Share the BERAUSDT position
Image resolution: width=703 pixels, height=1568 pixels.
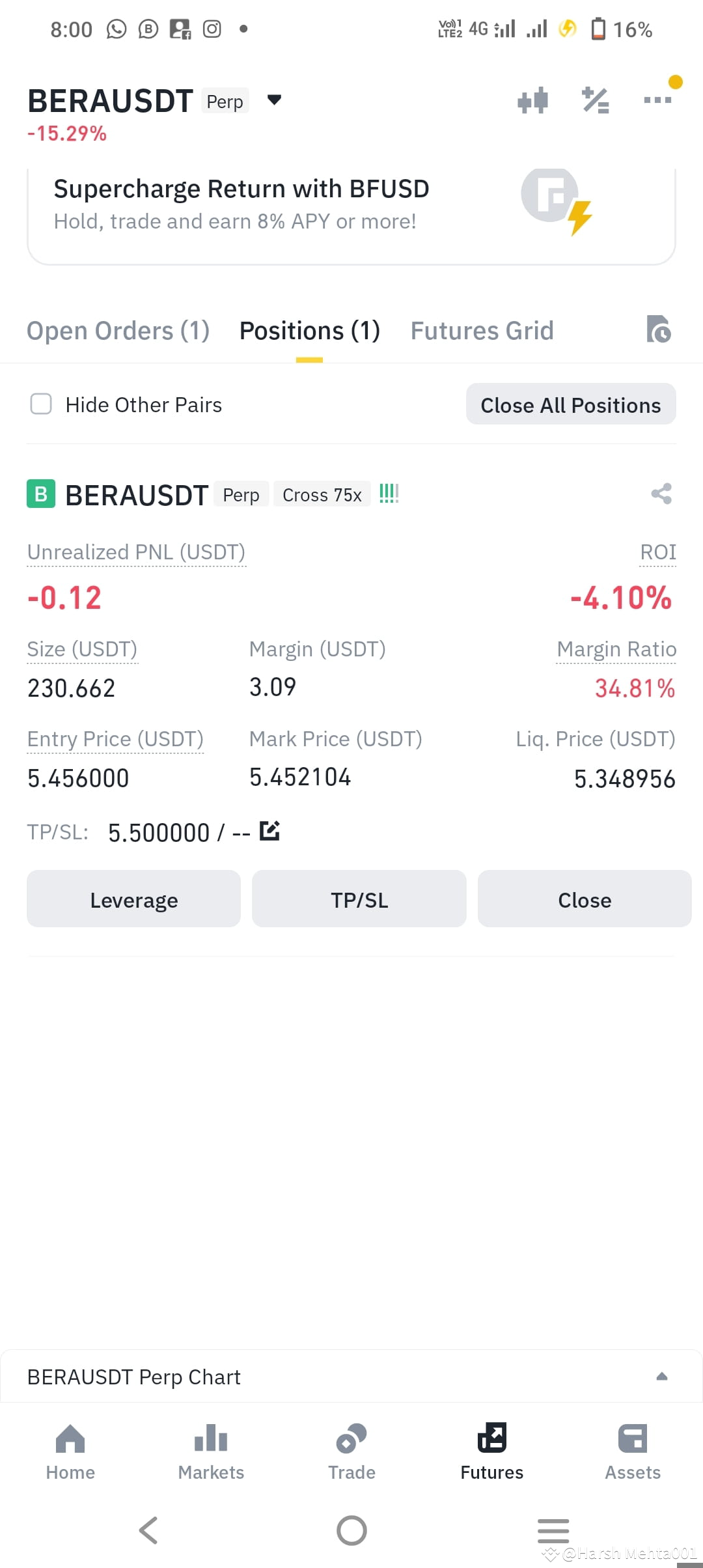point(661,494)
